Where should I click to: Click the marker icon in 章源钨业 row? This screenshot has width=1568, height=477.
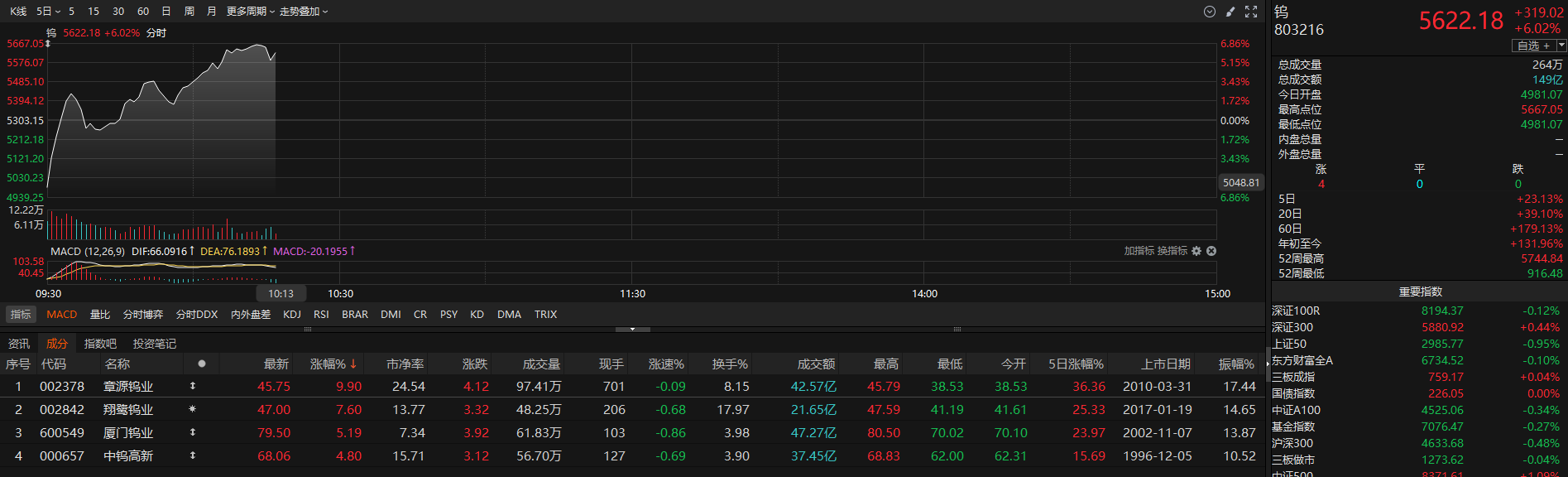[x=193, y=387]
